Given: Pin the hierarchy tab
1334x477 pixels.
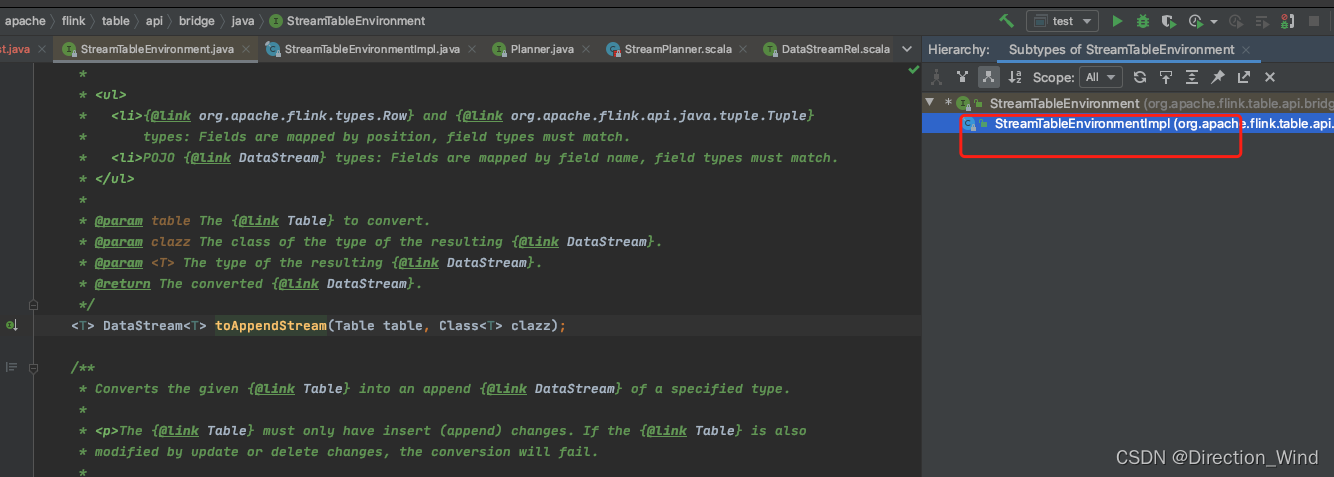Looking at the screenshot, I should point(1218,77).
